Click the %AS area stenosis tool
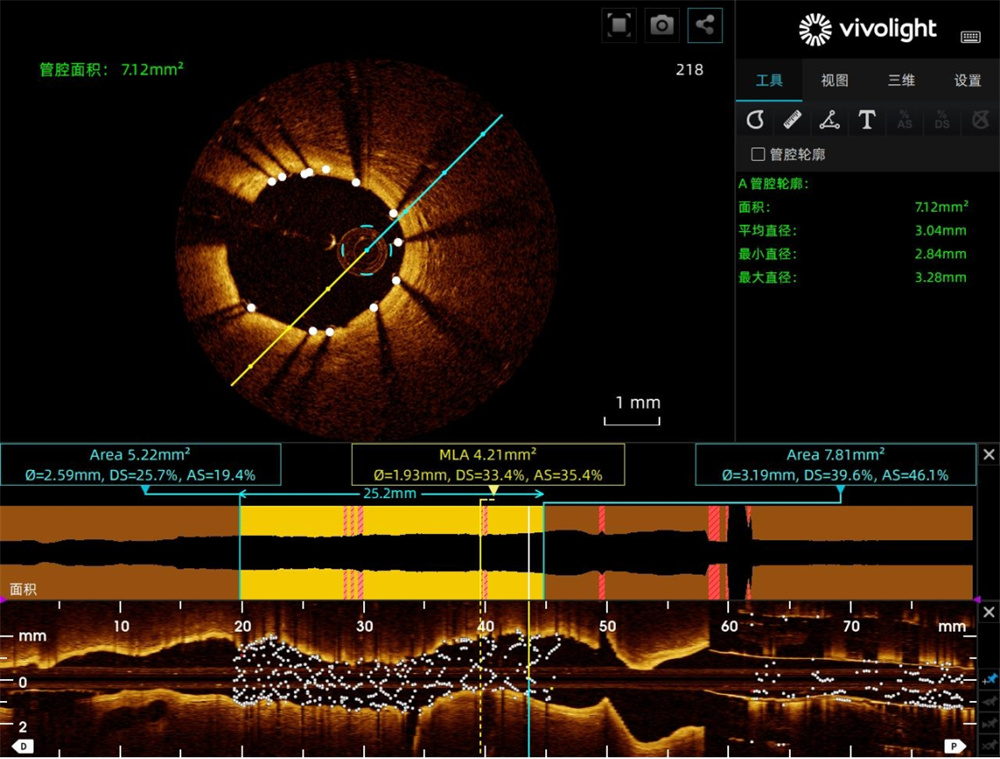This screenshot has height=759, width=1000. (x=904, y=119)
